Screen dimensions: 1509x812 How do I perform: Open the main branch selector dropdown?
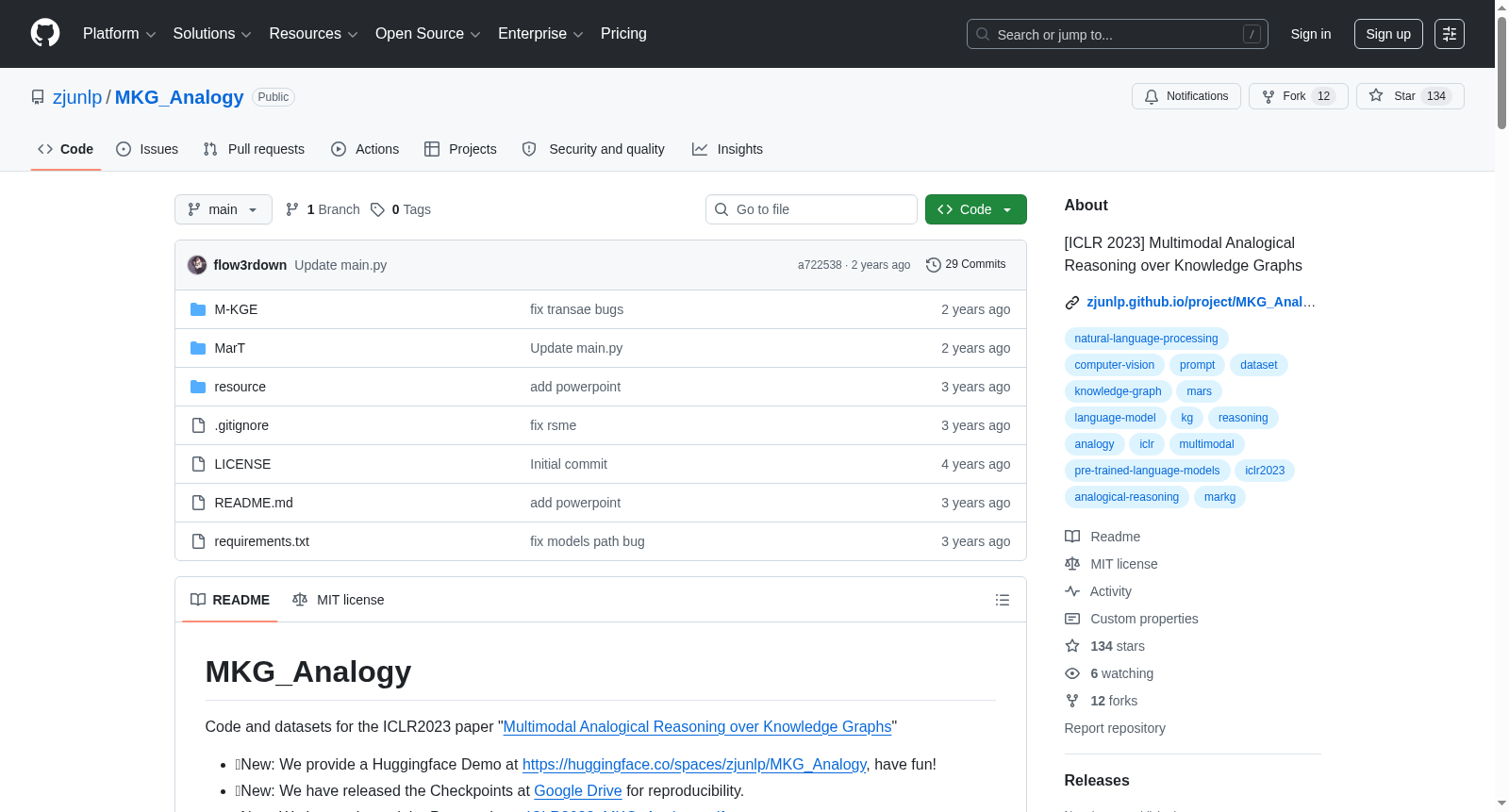(x=224, y=209)
